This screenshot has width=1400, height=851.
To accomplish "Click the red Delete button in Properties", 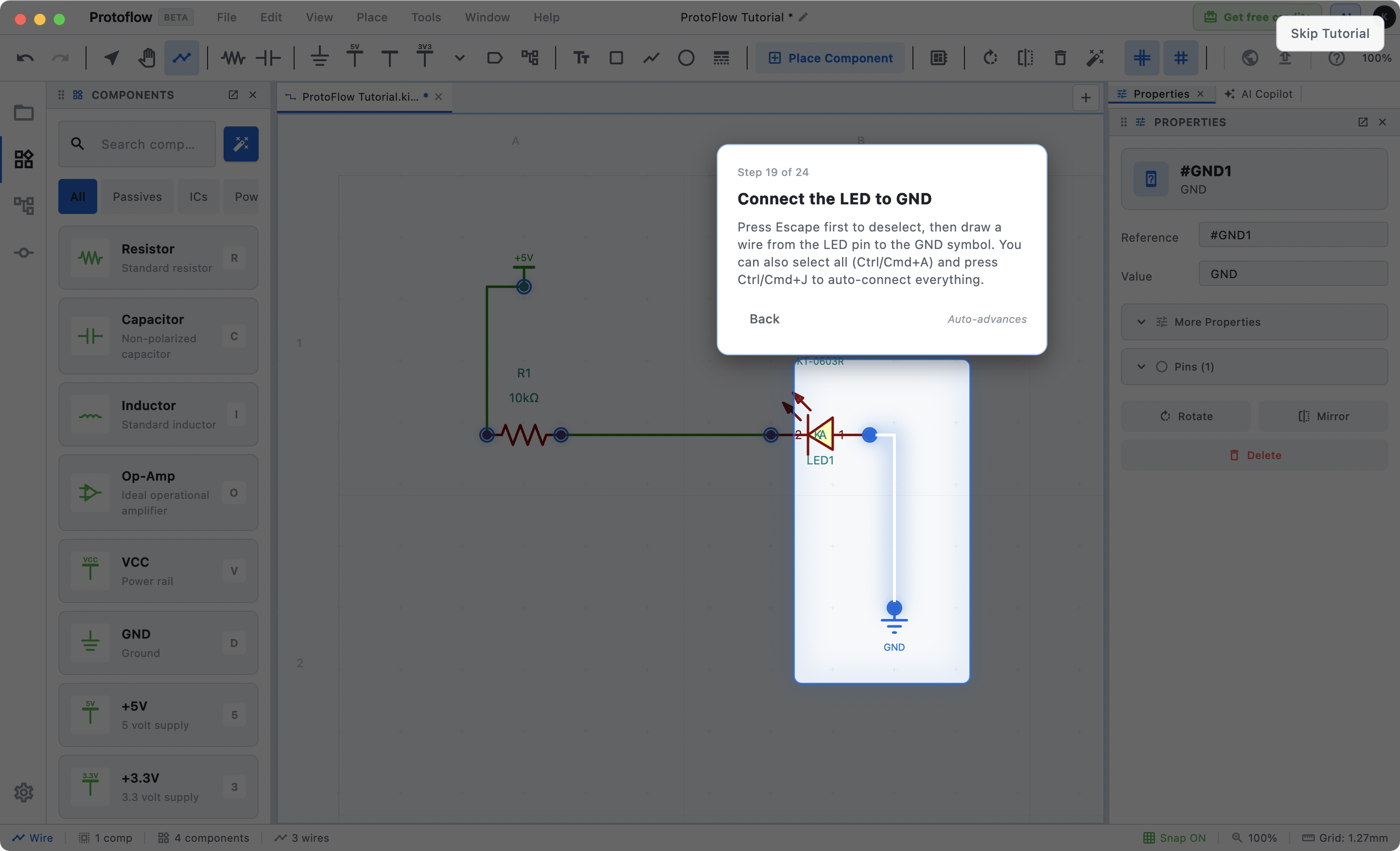I will click(1254, 455).
